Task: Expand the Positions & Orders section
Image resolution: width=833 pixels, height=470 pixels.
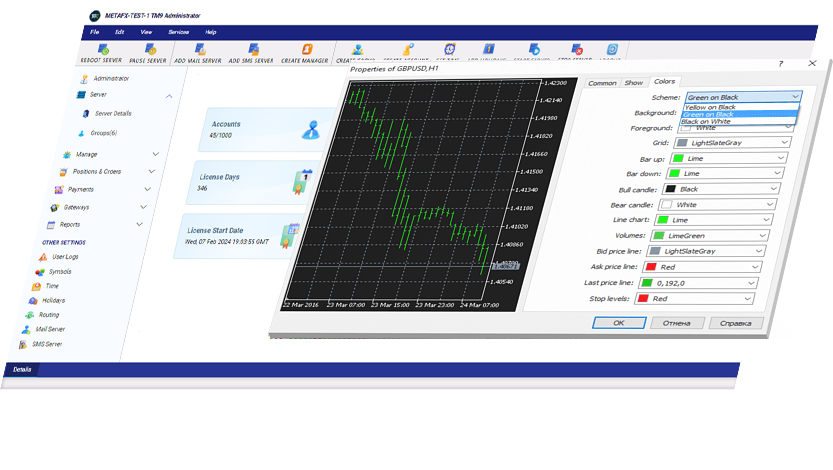Action: 152,172
